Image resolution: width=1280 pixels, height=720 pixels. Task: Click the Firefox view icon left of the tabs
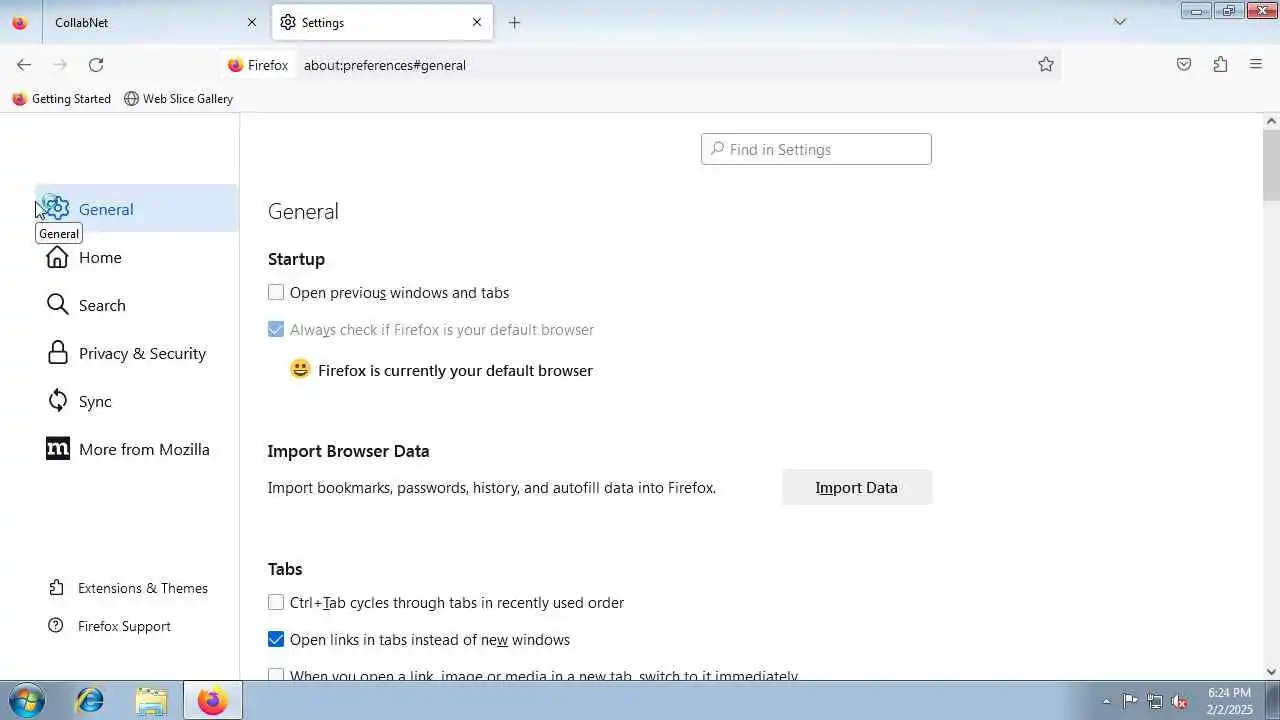point(19,22)
